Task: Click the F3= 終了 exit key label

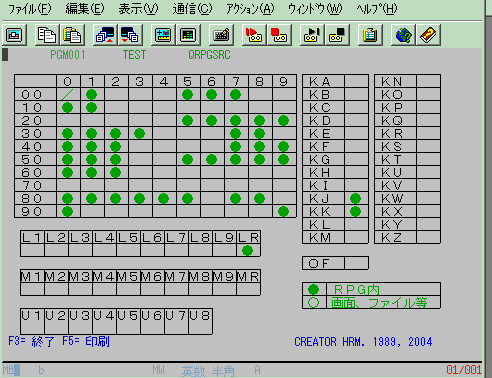Action: coord(31,342)
